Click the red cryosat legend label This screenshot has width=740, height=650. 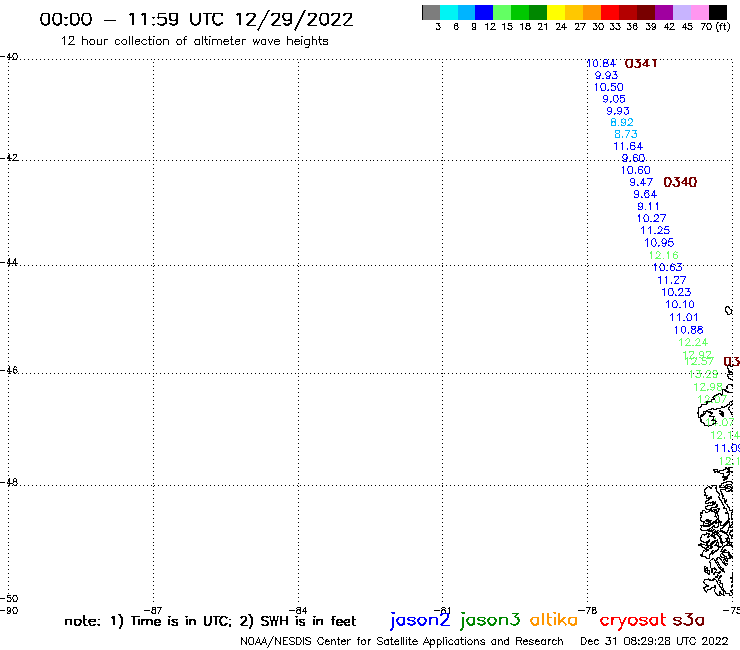(633, 620)
